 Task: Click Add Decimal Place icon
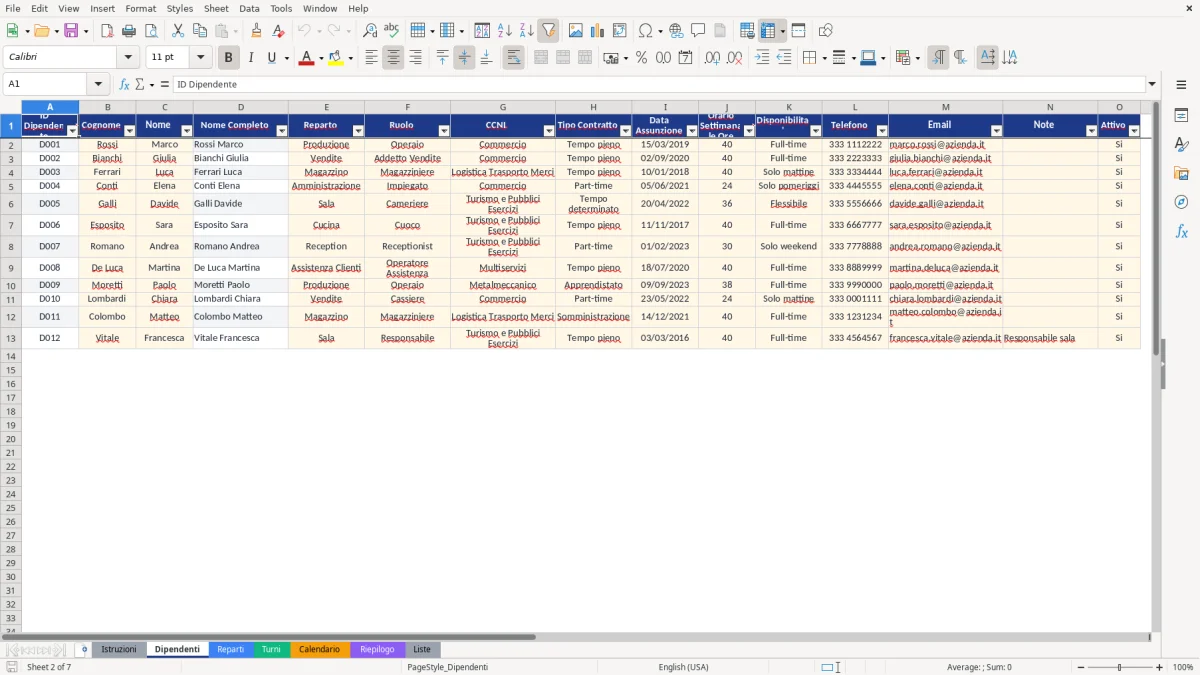pyautogui.click(x=712, y=58)
